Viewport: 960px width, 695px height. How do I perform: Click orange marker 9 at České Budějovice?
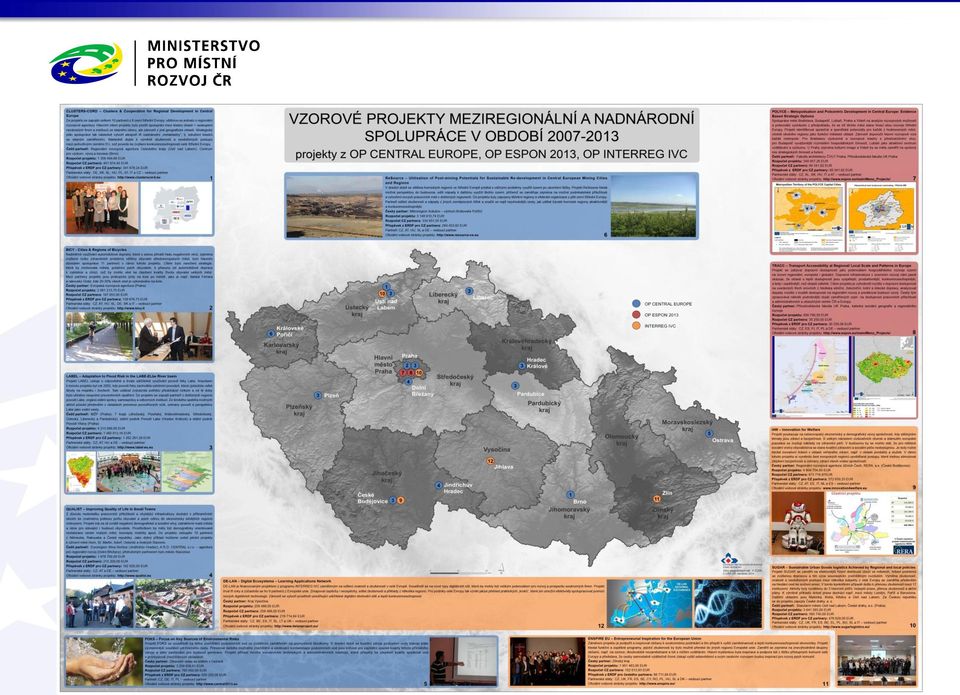[400, 500]
